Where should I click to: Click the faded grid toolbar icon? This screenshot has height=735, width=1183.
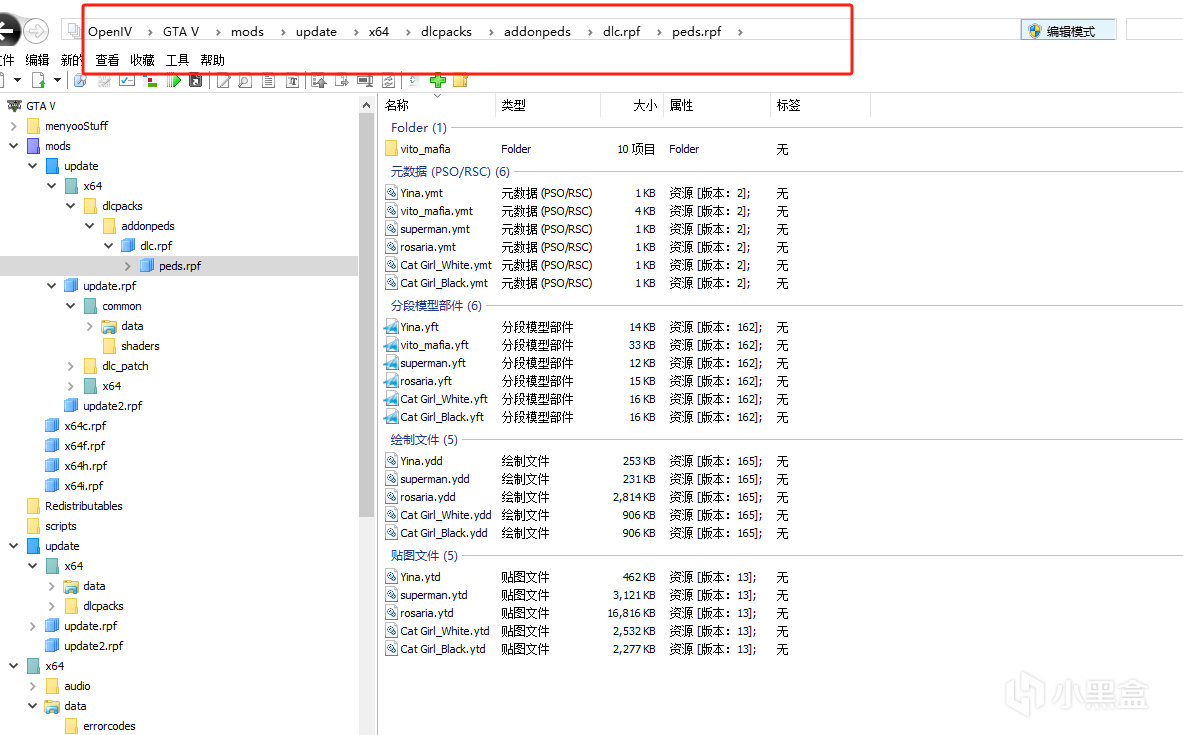(x=104, y=81)
